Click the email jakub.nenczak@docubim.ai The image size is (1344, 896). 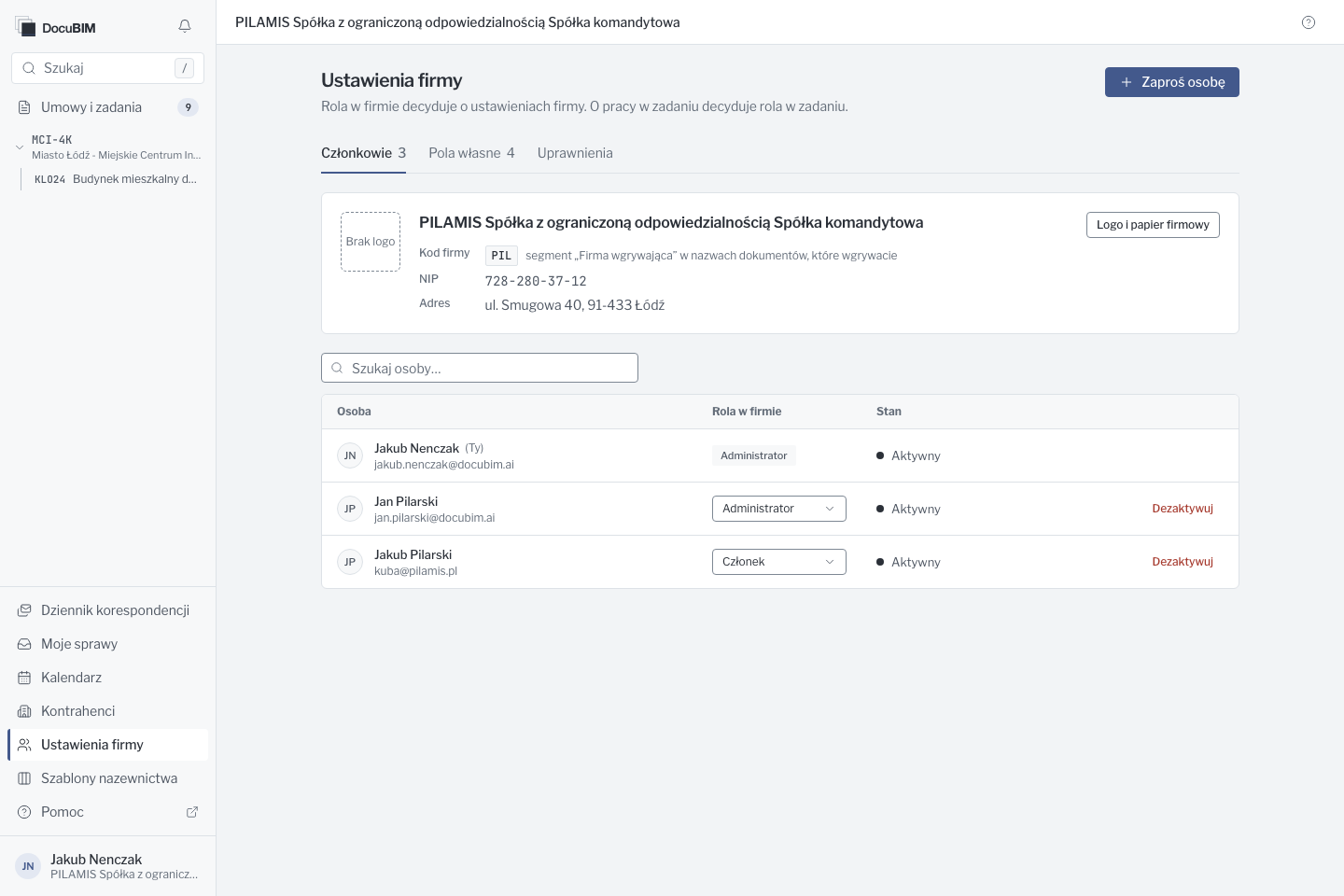pos(444,465)
